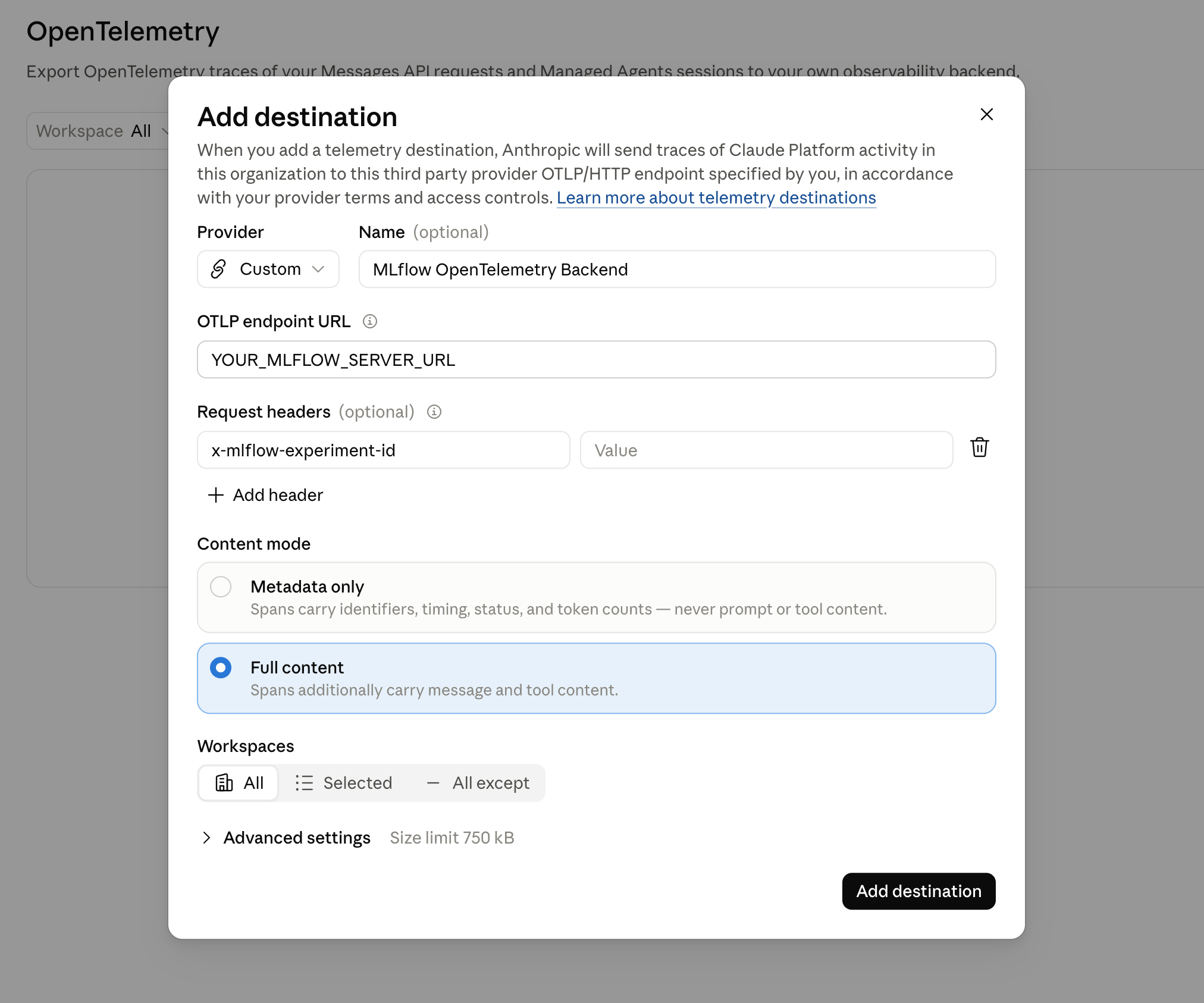The height and width of the screenshot is (1003, 1204).
Task: Click the OTLP endpoint URL input field
Action: point(596,360)
